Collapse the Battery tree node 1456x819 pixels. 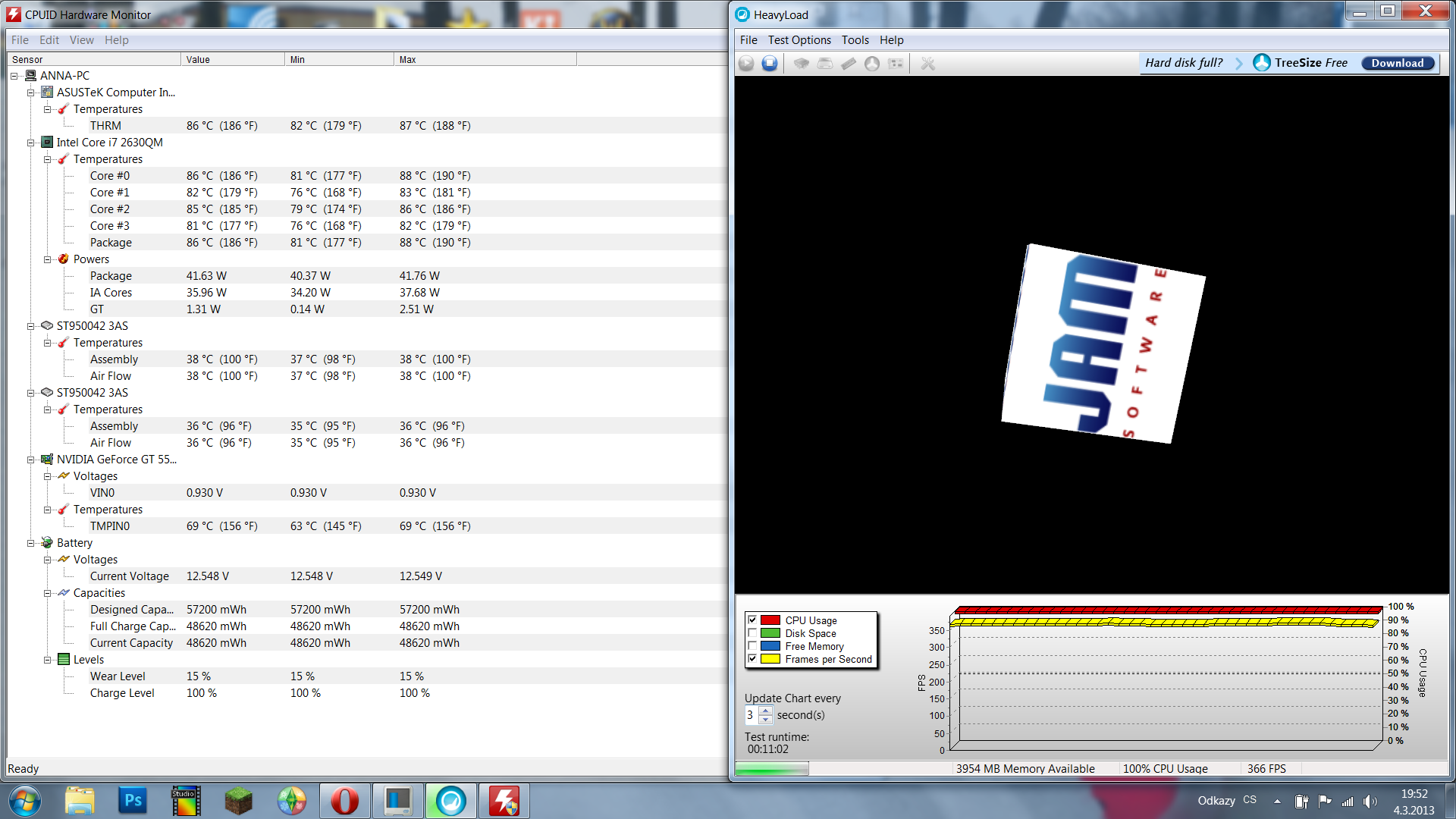31,543
